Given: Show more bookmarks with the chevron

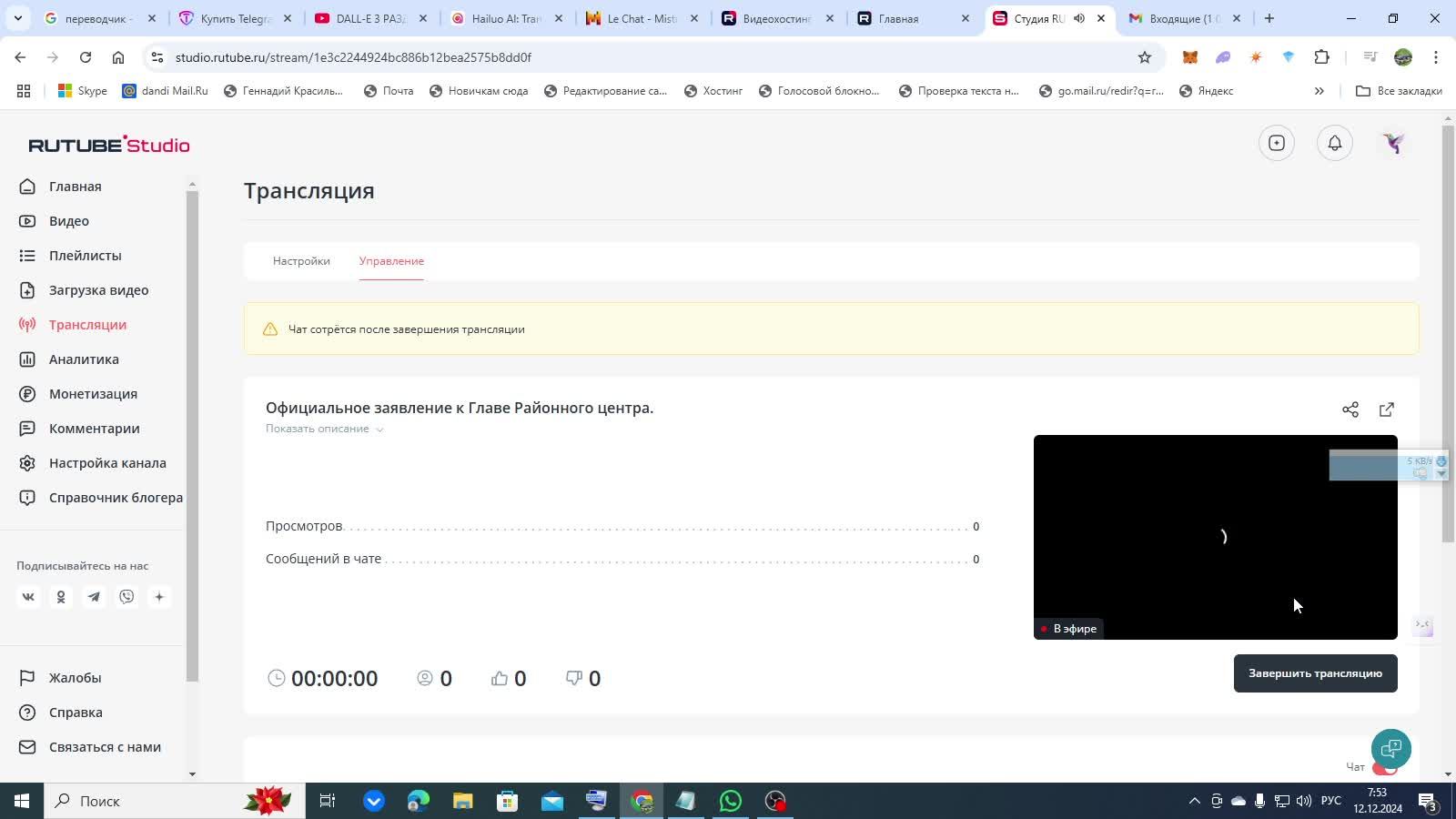Looking at the screenshot, I should click(x=1319, y=91).
